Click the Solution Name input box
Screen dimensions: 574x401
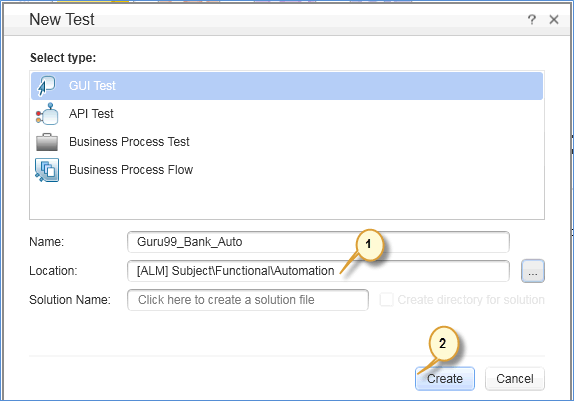tap(248, 300)
